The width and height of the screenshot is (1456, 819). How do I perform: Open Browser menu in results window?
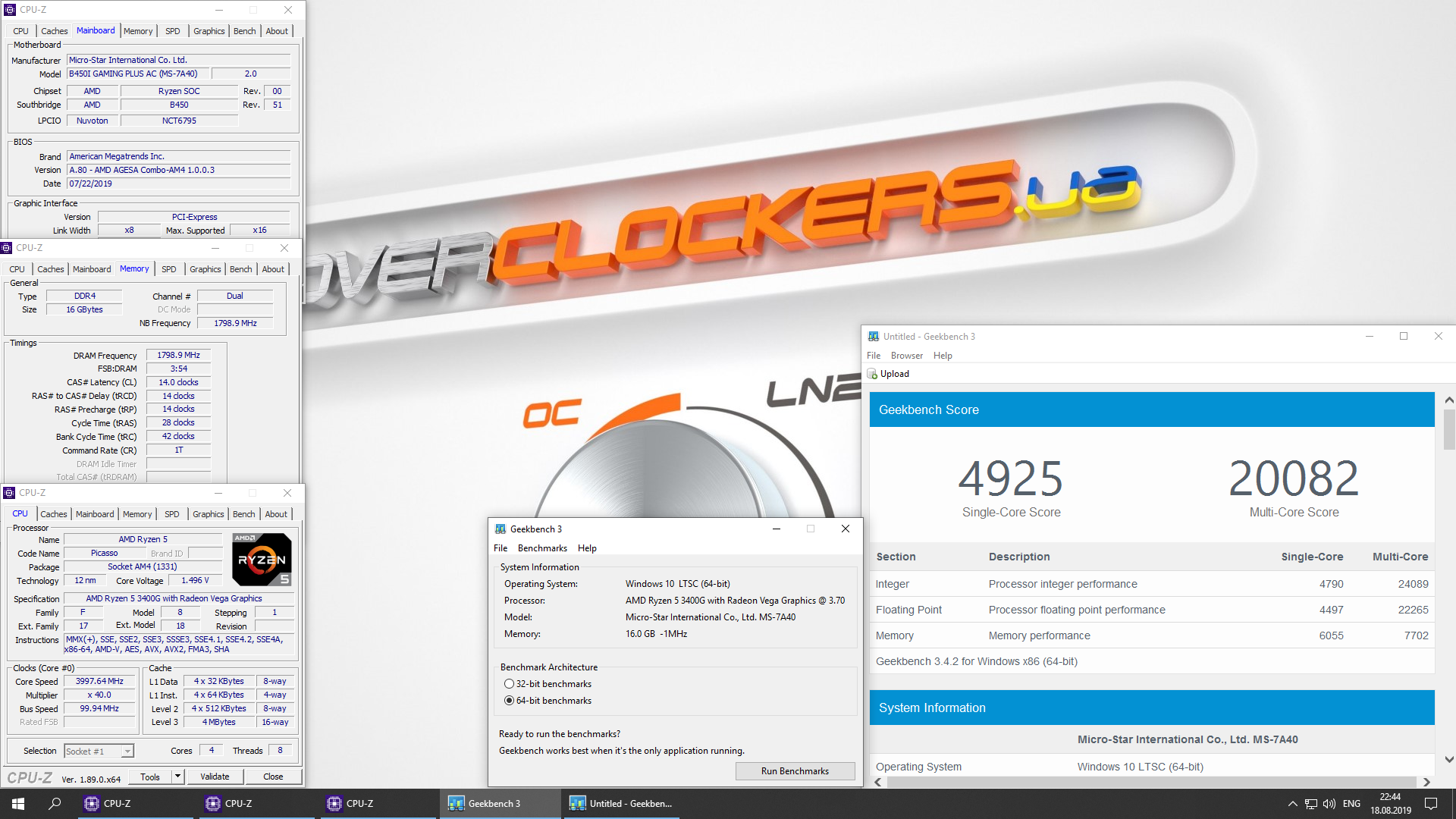point(907,356)
